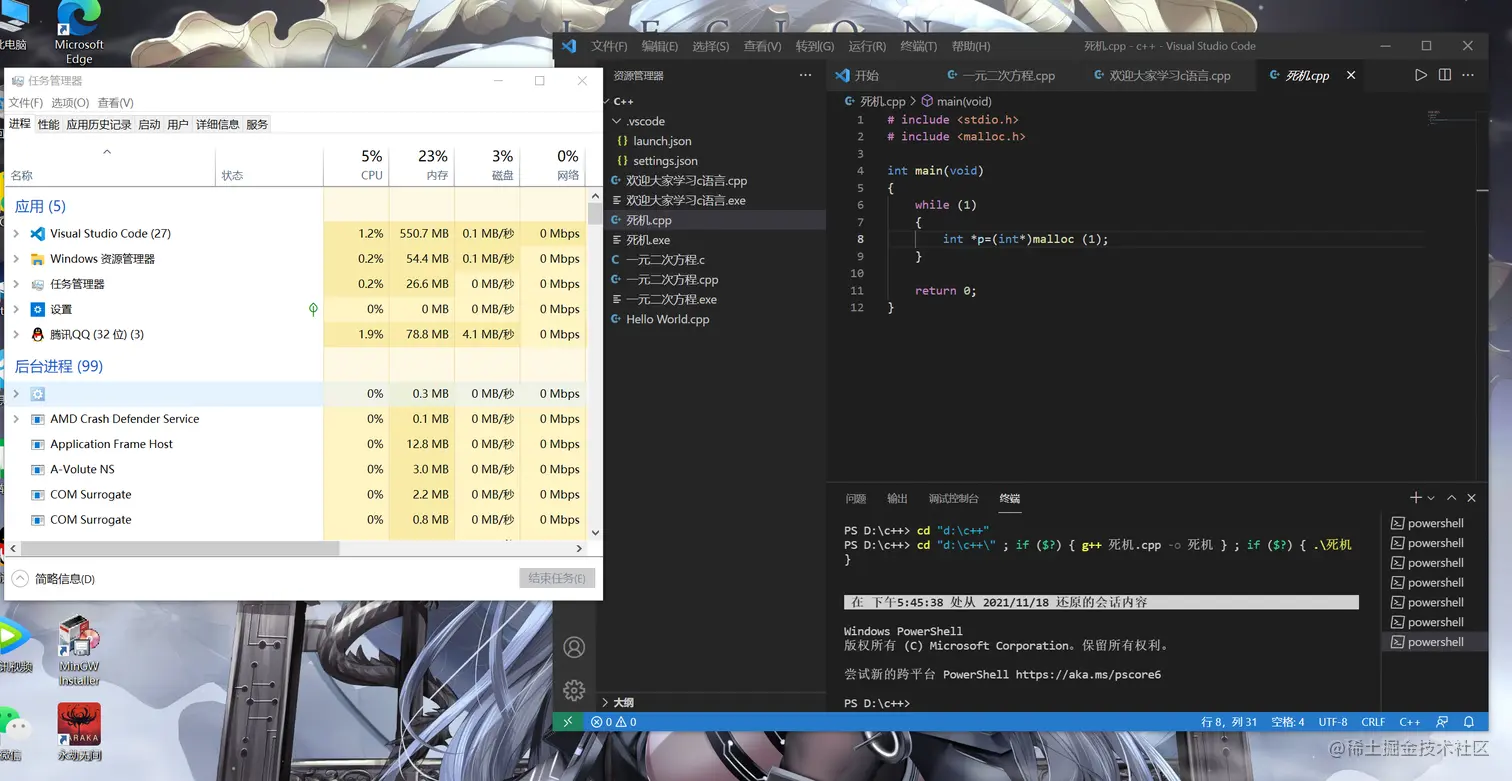This screenshot has height=781, width=1512.
Task: Show the 调试控制台 panel tab
Action: [953, 498]
